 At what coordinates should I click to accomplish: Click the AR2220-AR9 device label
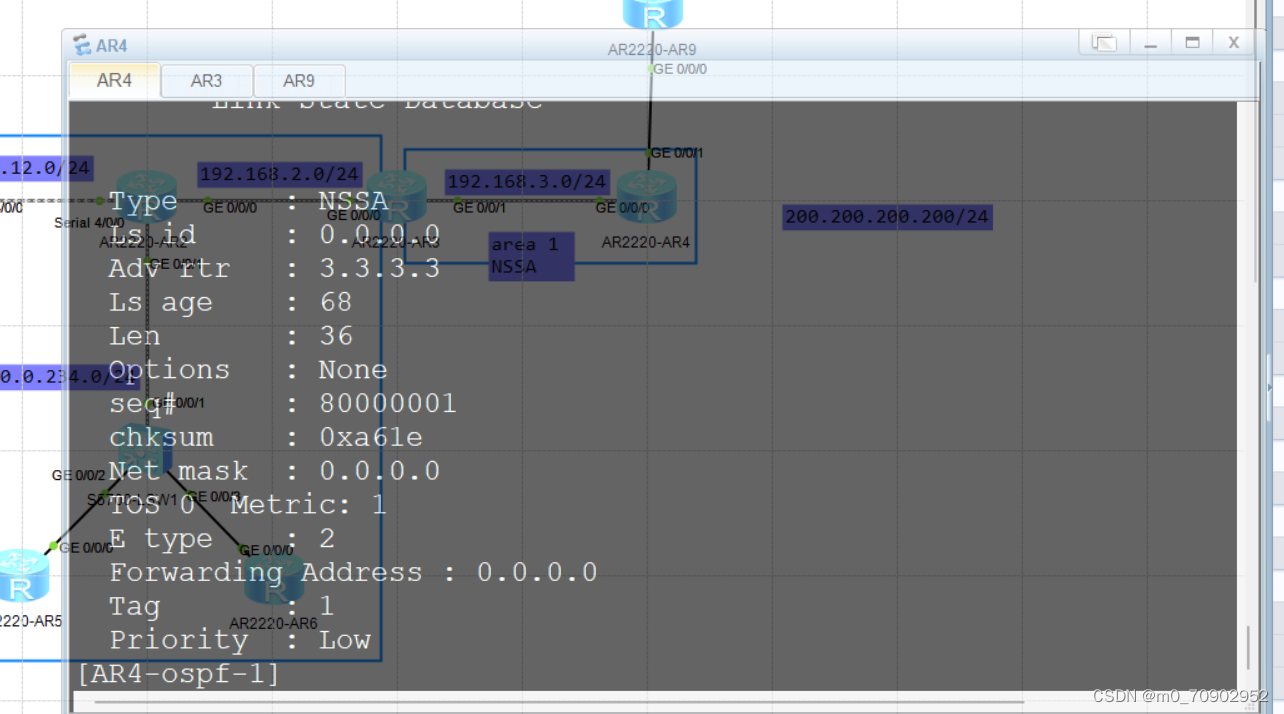[x=652, y=49]
